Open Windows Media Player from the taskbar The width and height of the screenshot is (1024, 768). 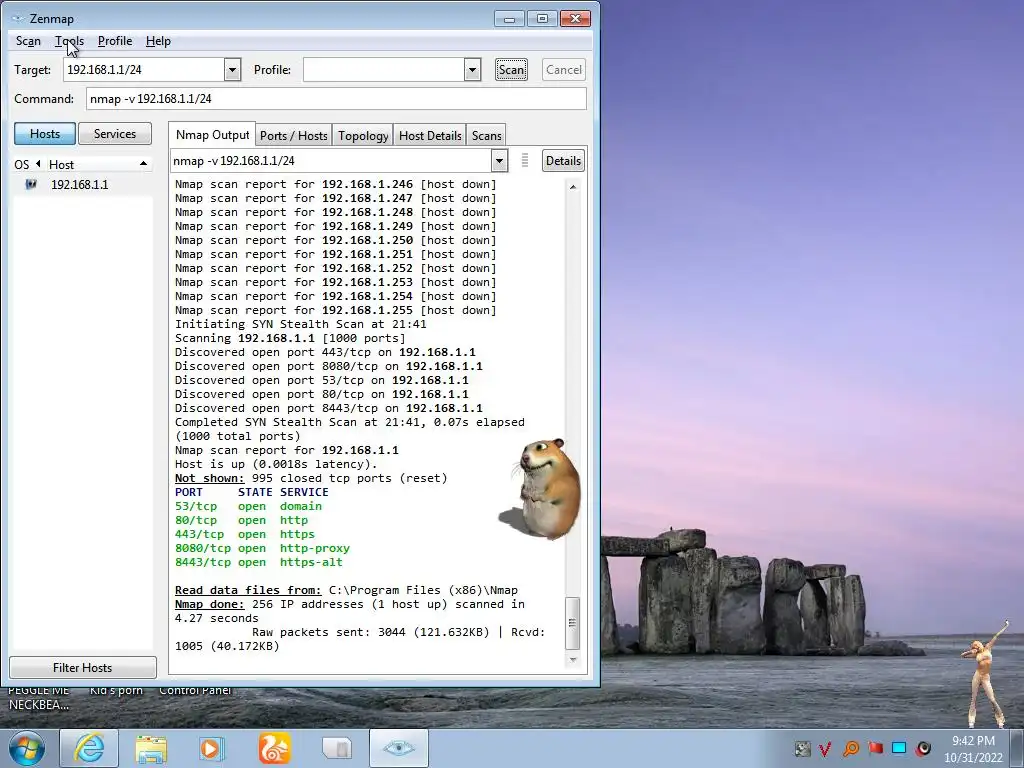211,749
